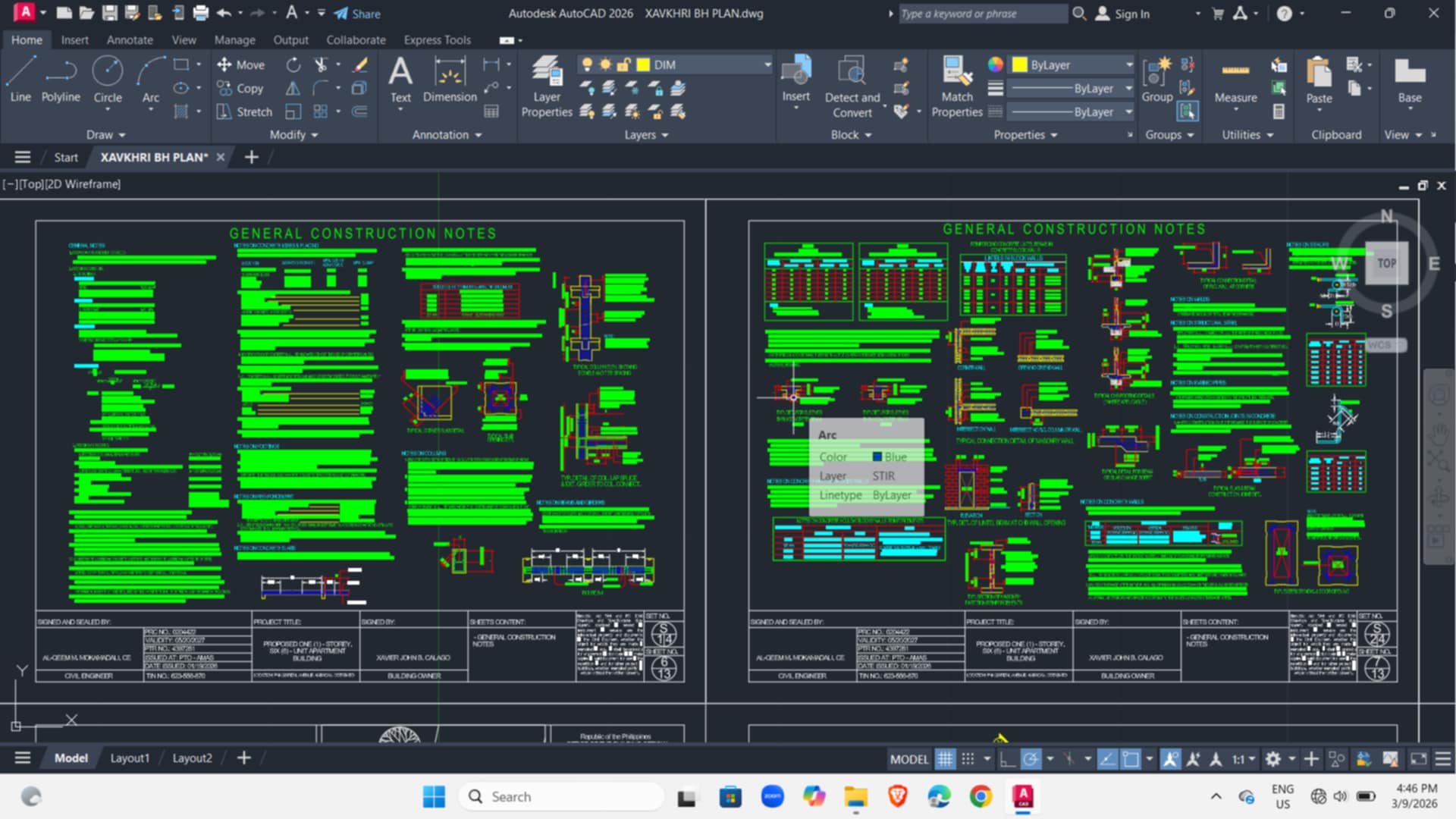Toggle polar tracking in status bar

click(1031, 759)
